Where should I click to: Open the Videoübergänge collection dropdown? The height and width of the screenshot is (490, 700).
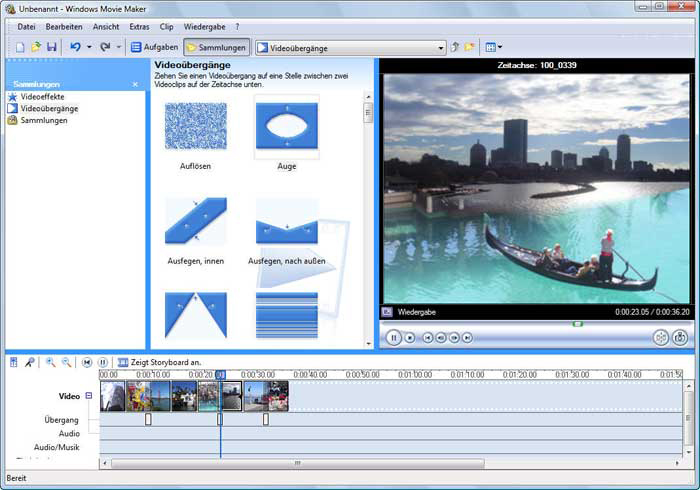441,47
